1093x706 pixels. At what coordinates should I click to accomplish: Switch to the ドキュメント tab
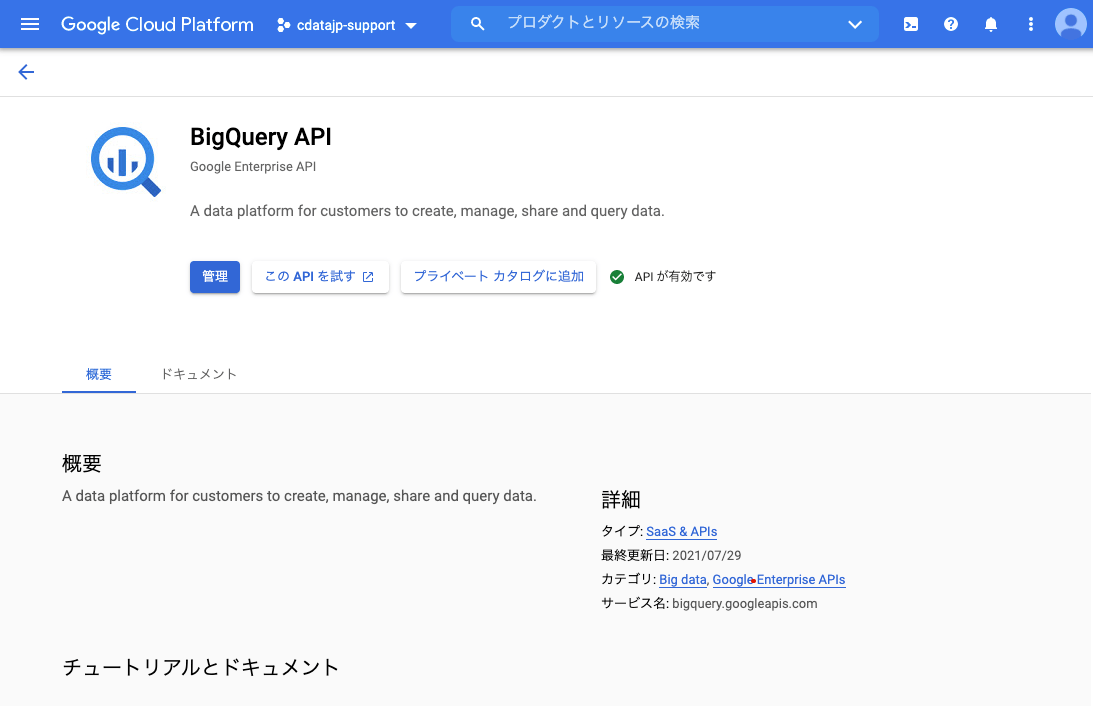tap(199, 374)
